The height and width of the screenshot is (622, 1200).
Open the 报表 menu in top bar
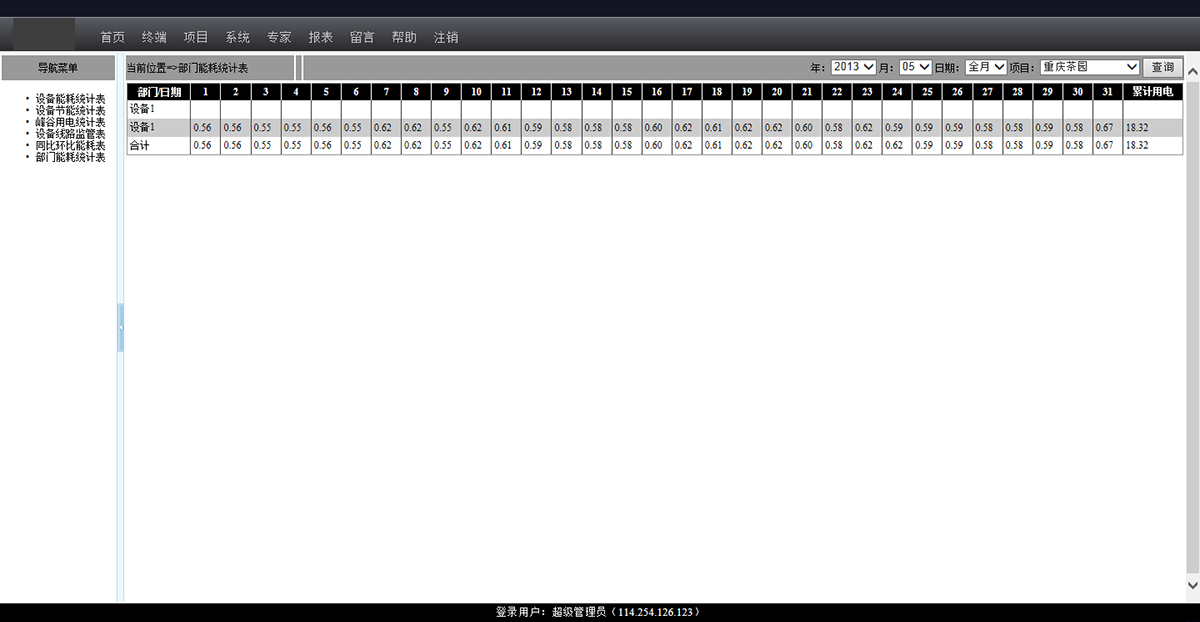(321, 37)
